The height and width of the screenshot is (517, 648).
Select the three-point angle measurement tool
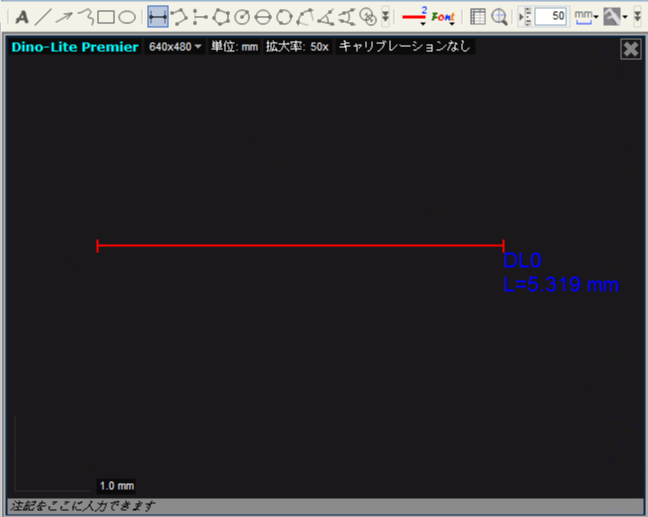click(x=326, y=17)
